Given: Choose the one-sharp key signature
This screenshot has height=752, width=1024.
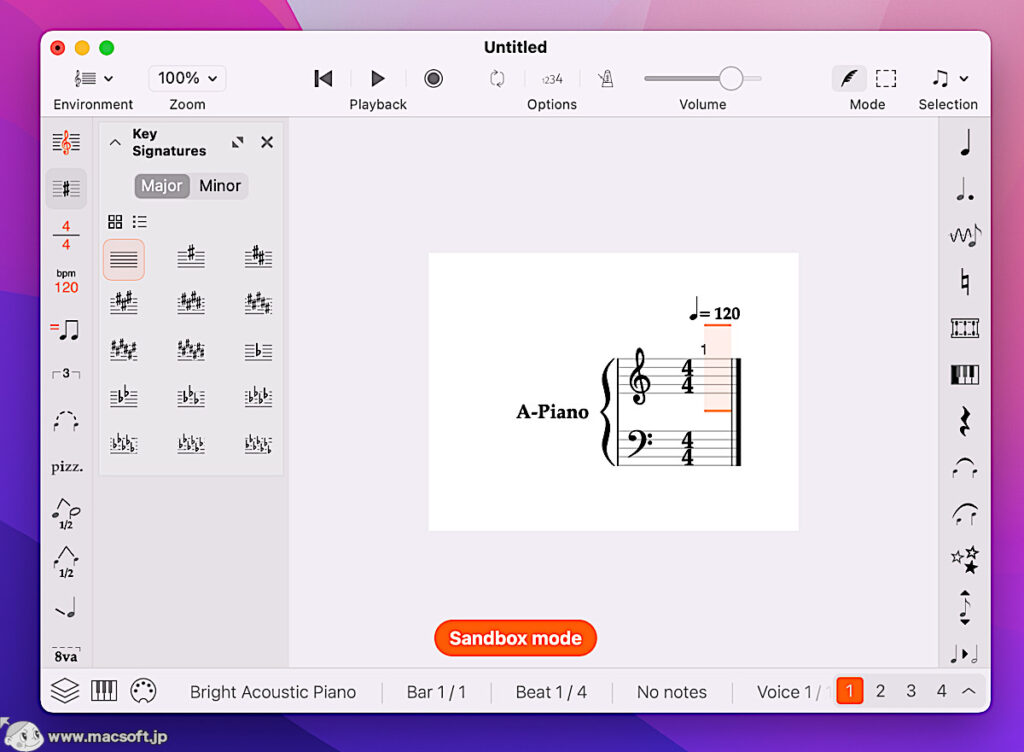Looking at the screenshot, I should click(x=191, y=257).
